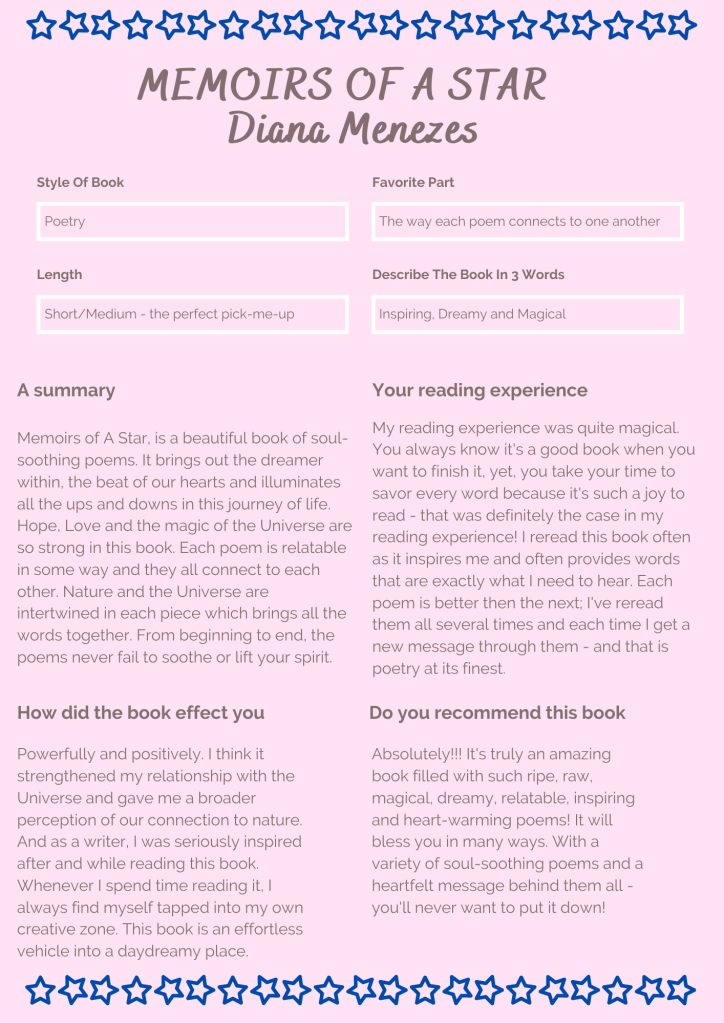The height and width of the screenshot is (1024, 724).
Task: Select the Favorite Part answer field
Action: 527,222
